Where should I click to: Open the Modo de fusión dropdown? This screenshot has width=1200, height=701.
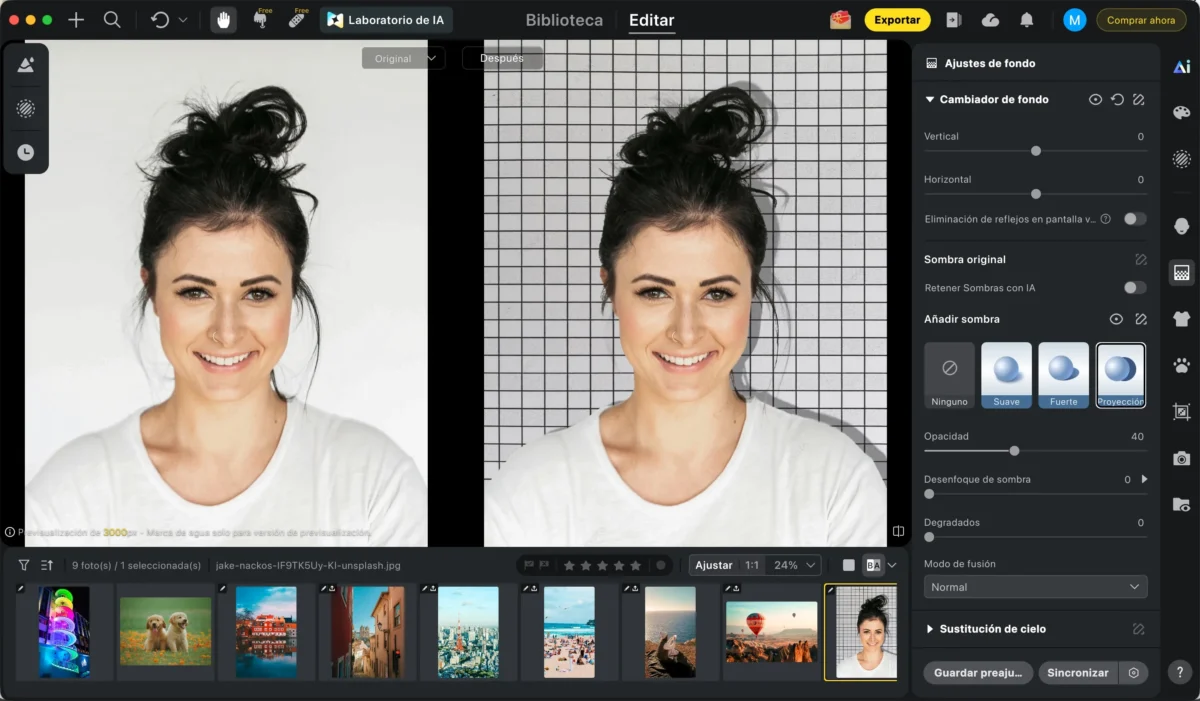[1035, 587]
